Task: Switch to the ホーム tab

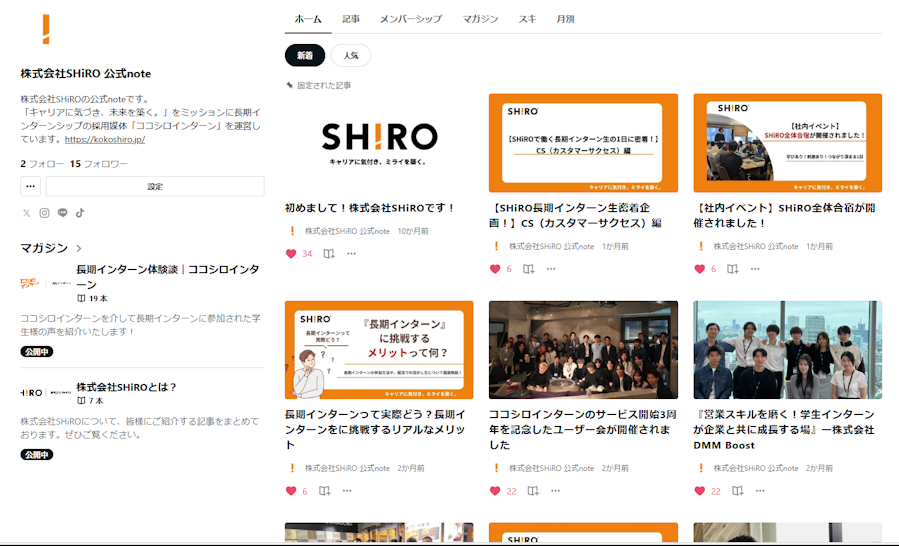Action: pos(308,19)
